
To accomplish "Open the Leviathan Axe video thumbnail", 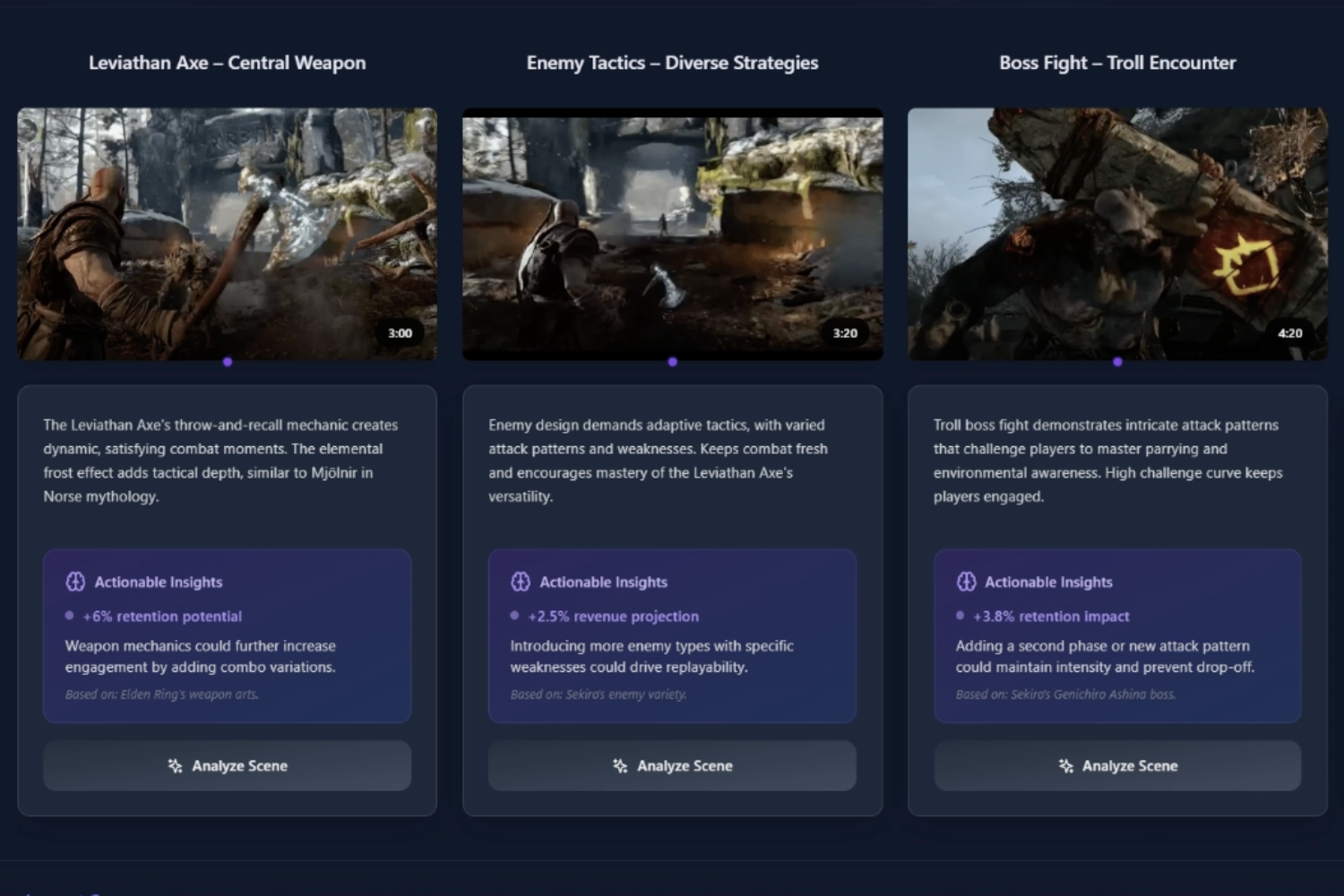I will (228, 234).
